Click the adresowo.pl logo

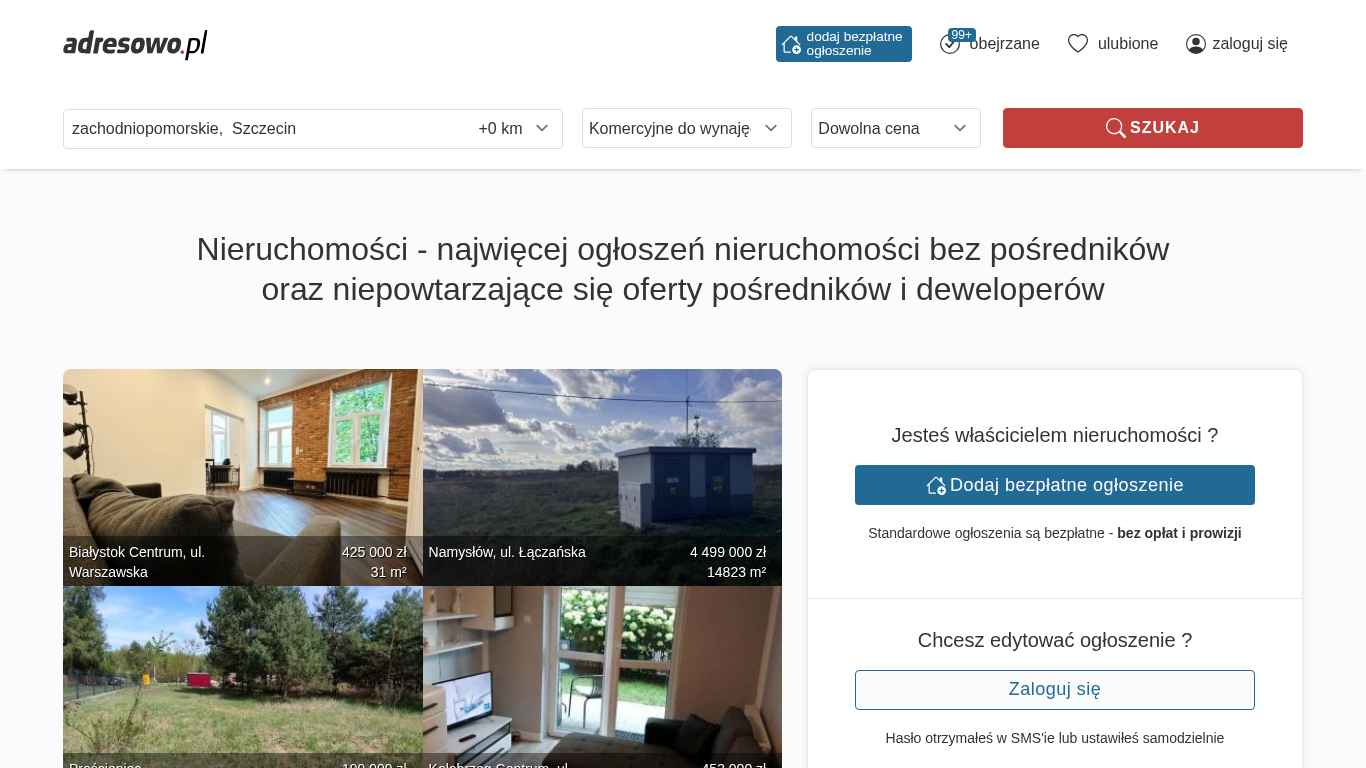coord(135,44)
